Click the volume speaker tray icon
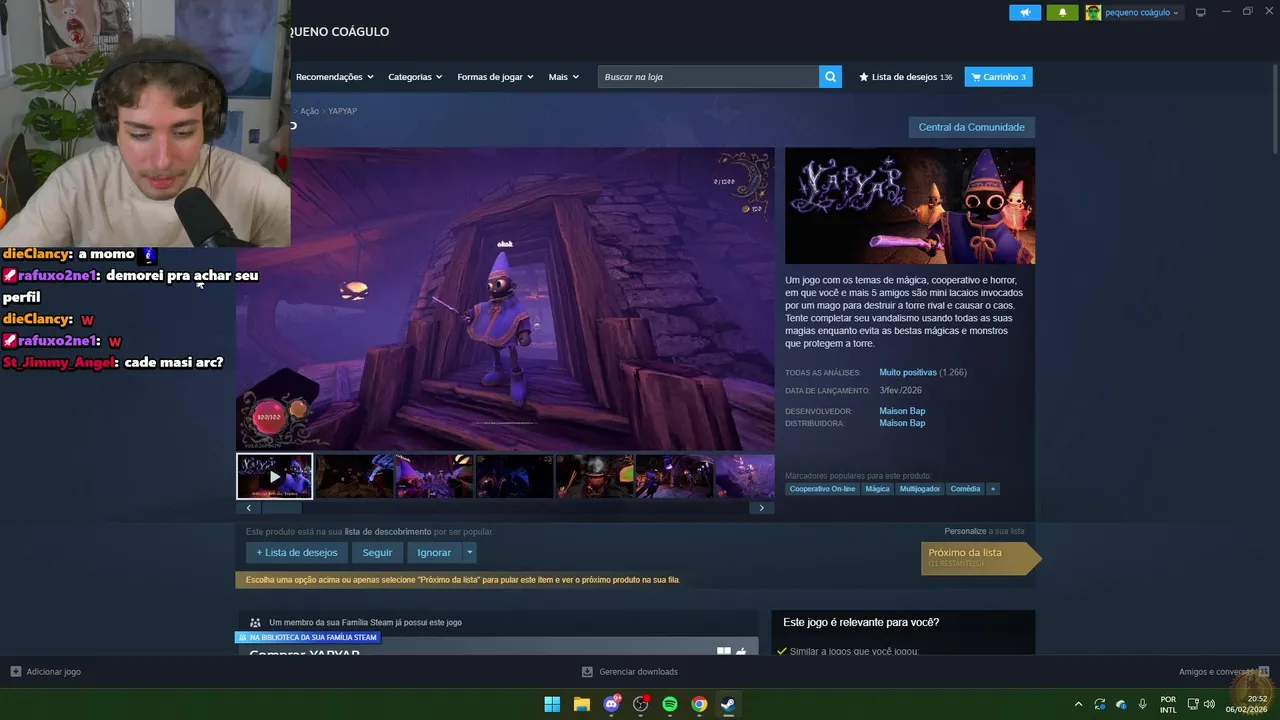The width and height of the screenshot is (1280, 720). click(x=1210, y=704)
